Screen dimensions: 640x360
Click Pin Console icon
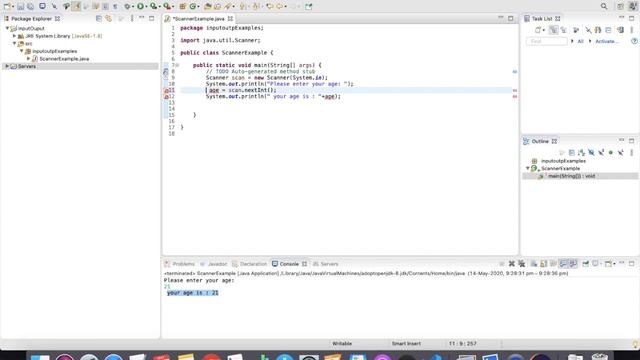click(x=586, y=264)
